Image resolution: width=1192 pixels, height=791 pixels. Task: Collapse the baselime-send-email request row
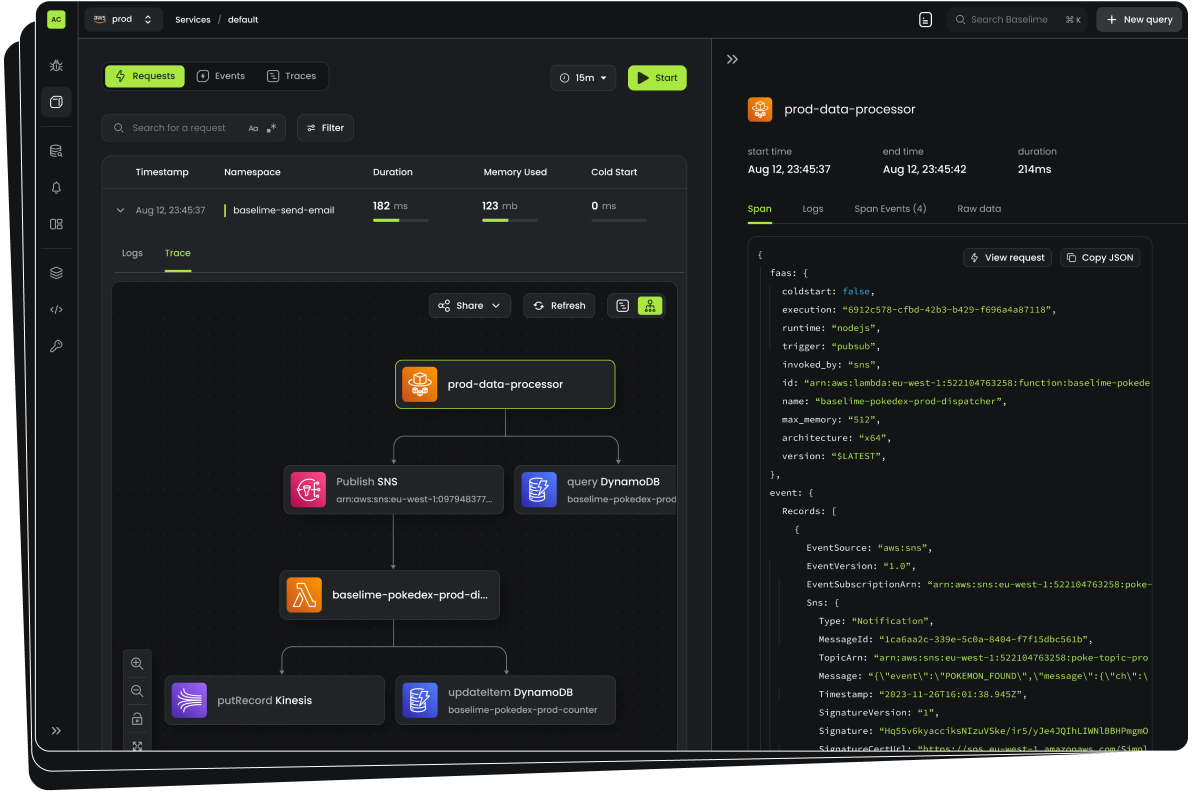tap(120, 211)
